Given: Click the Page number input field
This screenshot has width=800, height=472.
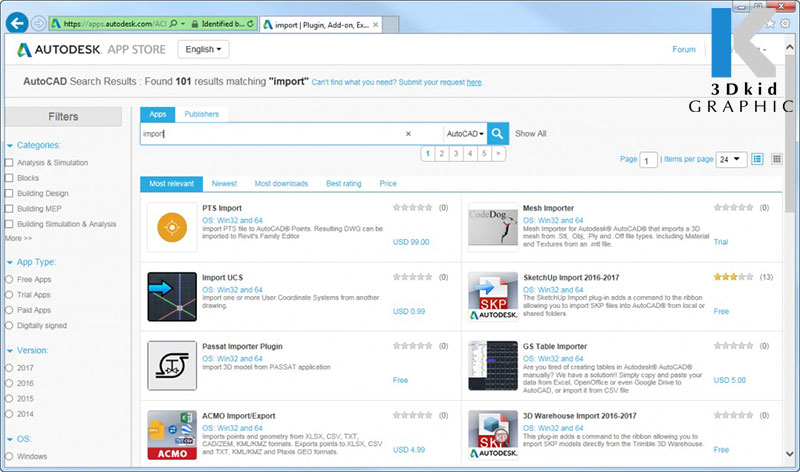Looking at the screenshot, I should [x=648, y=160].
